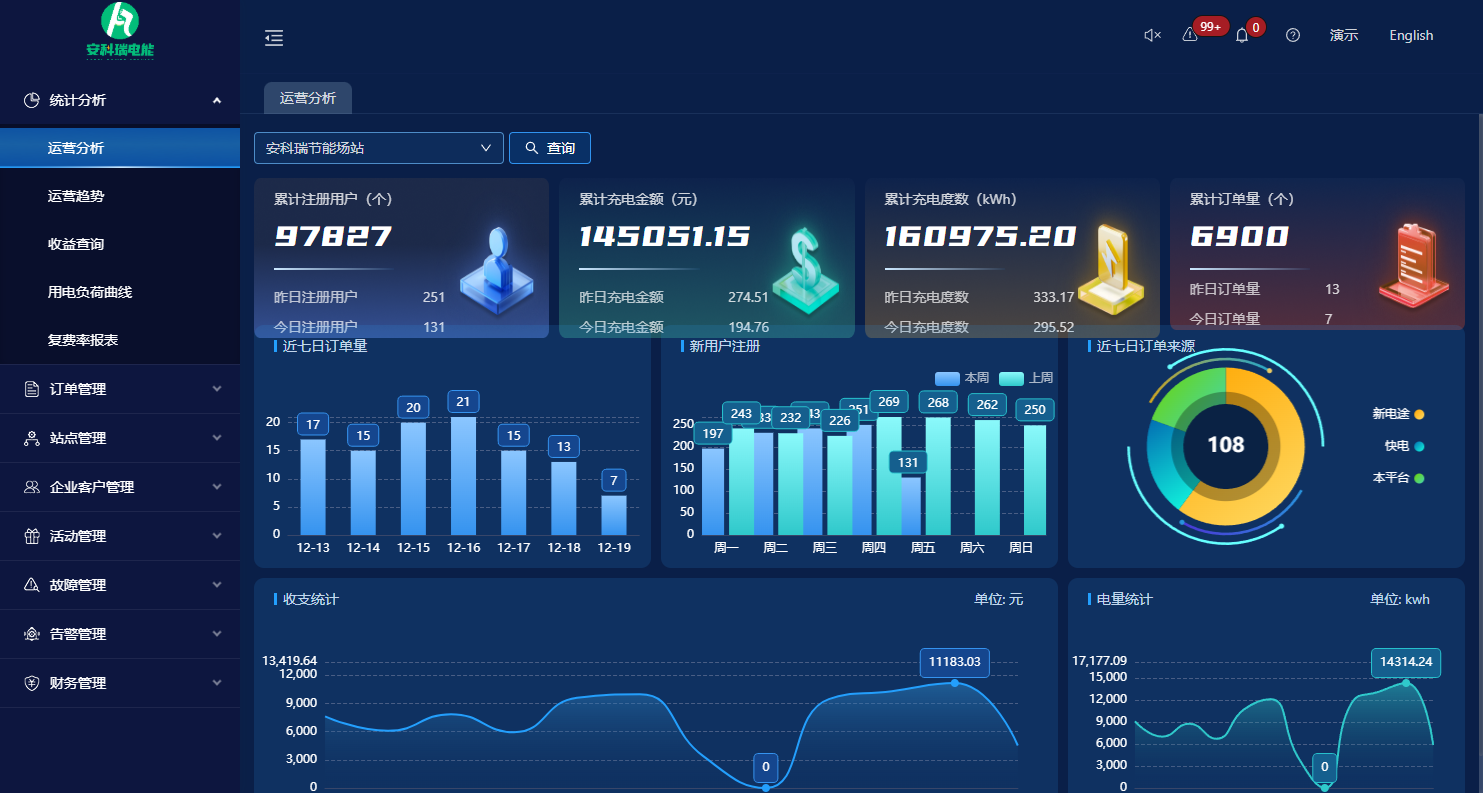This screenshot has height=793, width=1483.
Task: Toggle 本平台 in the order source legend
Action: pos(1398,478)
